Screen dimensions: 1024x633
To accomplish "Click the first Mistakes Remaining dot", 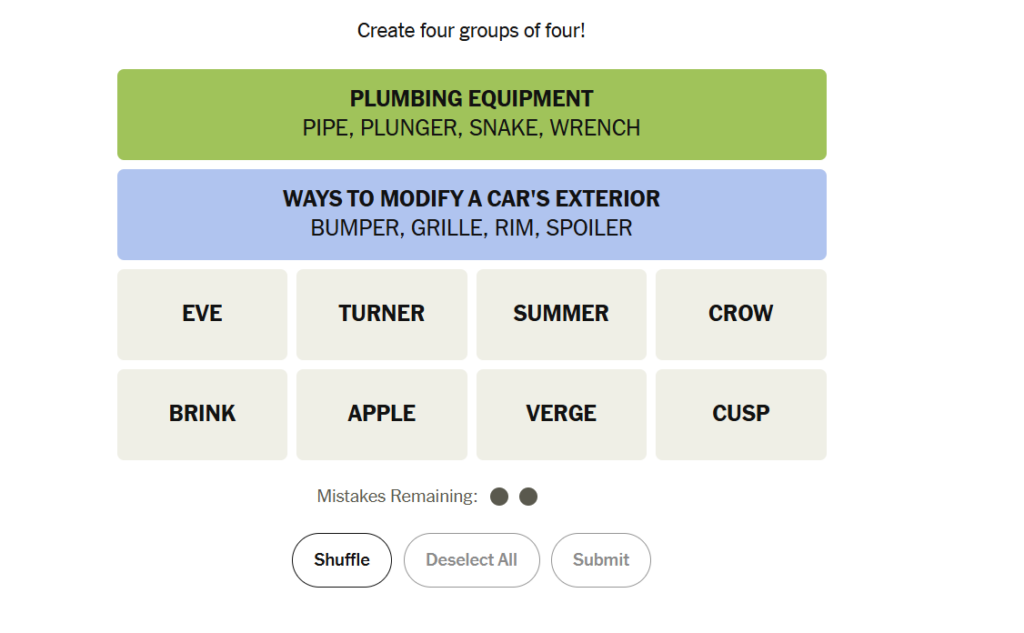I will coord(499,496).
